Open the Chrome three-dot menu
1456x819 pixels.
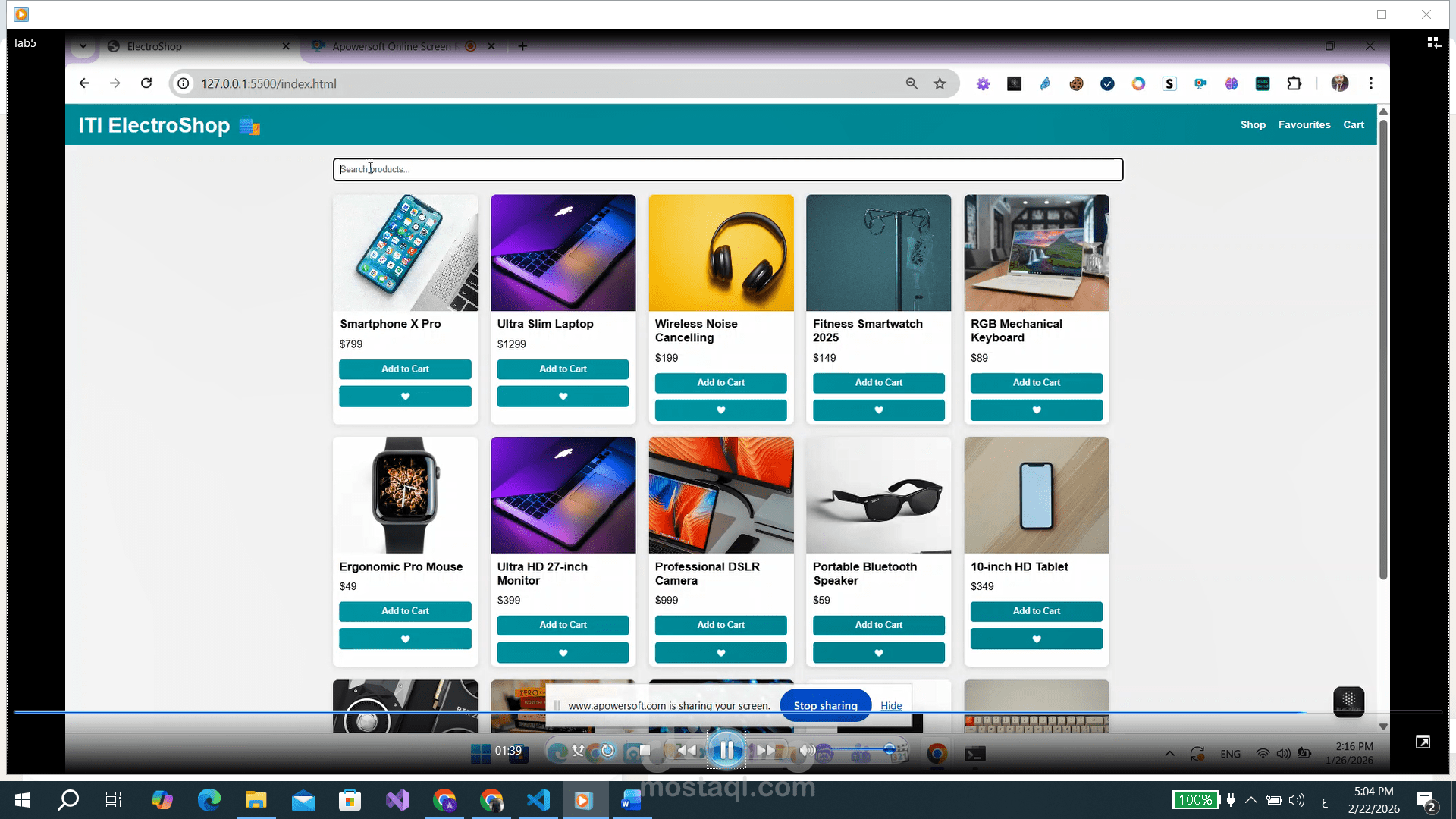[x=1370, y=83]
